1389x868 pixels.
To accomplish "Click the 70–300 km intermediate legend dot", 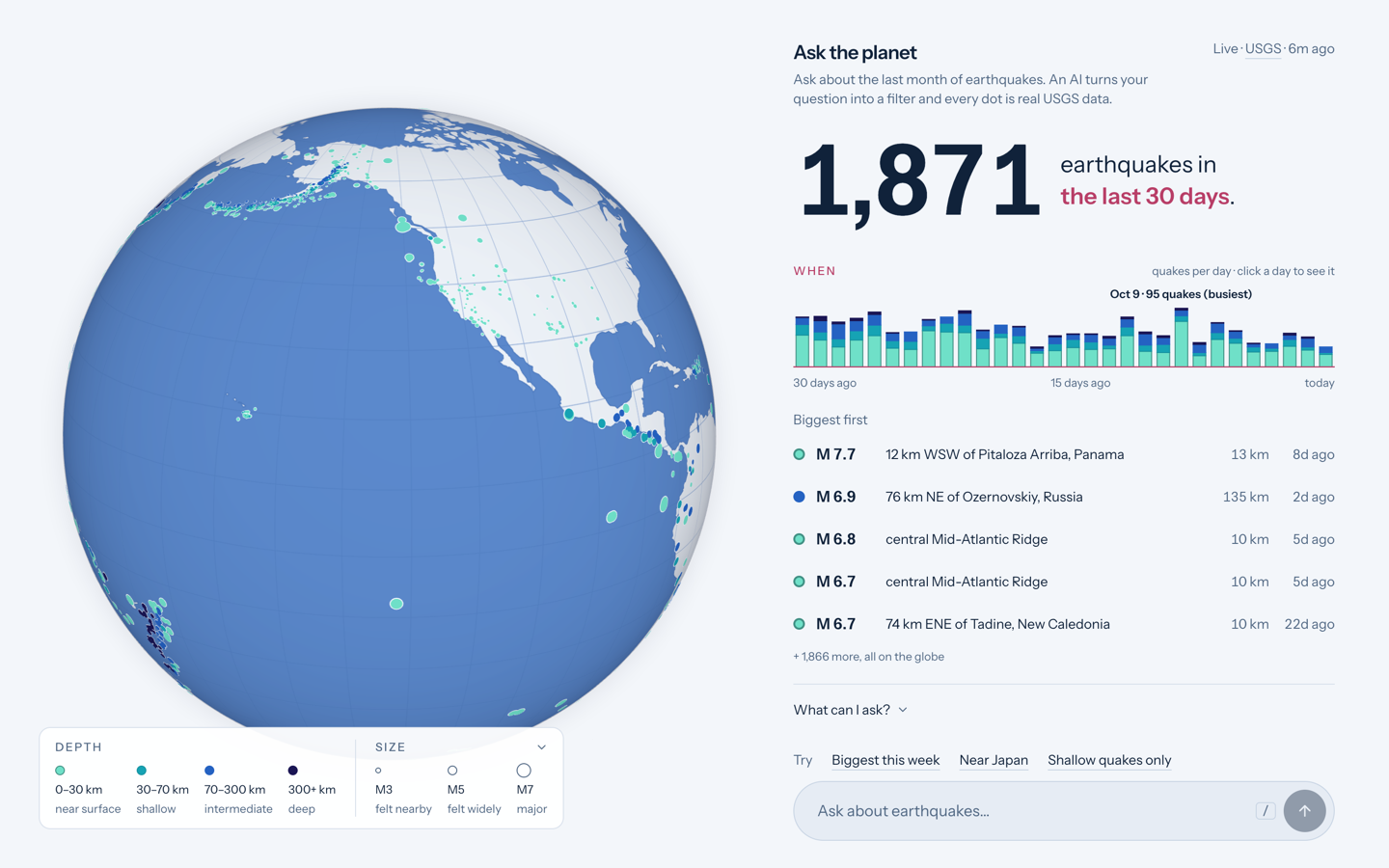I will 209,771.
